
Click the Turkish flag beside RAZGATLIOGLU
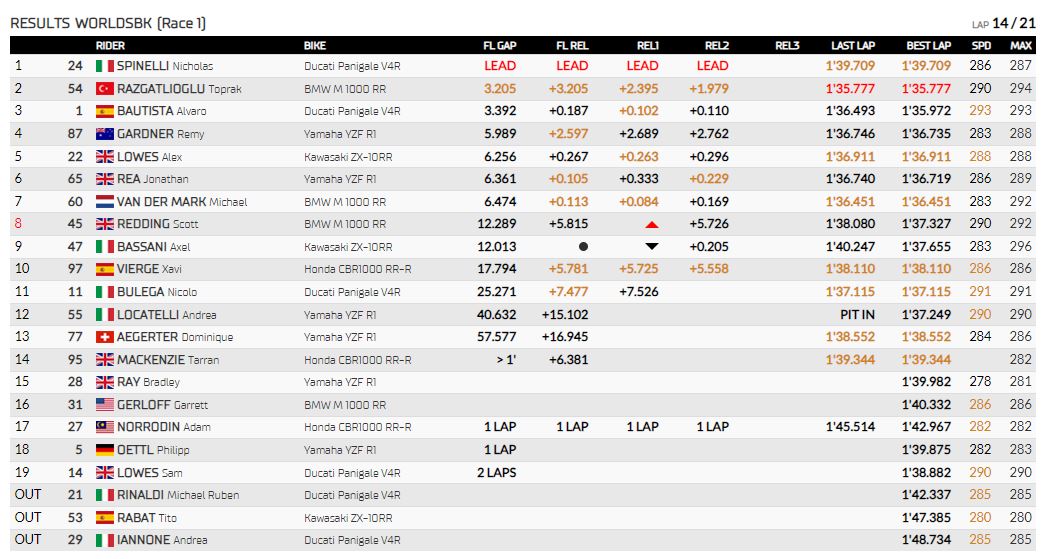(x=105, y=89)
